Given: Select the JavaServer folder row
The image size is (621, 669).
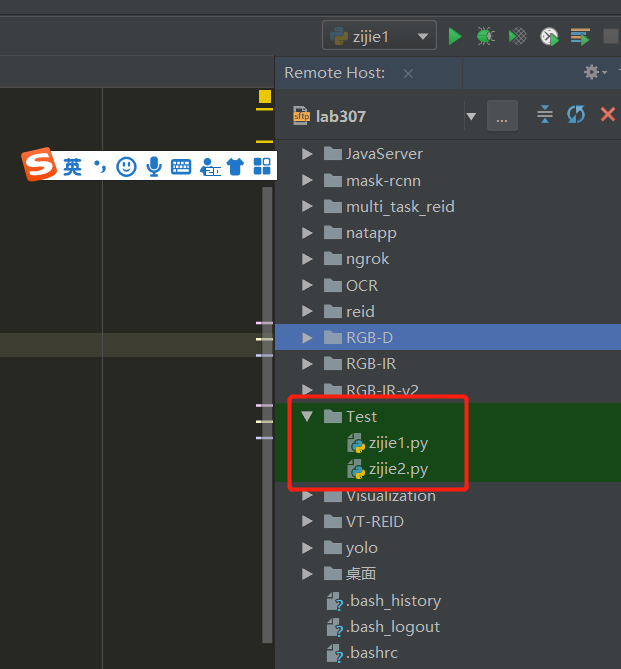Looking at the screenshot, I should [448, 154].
